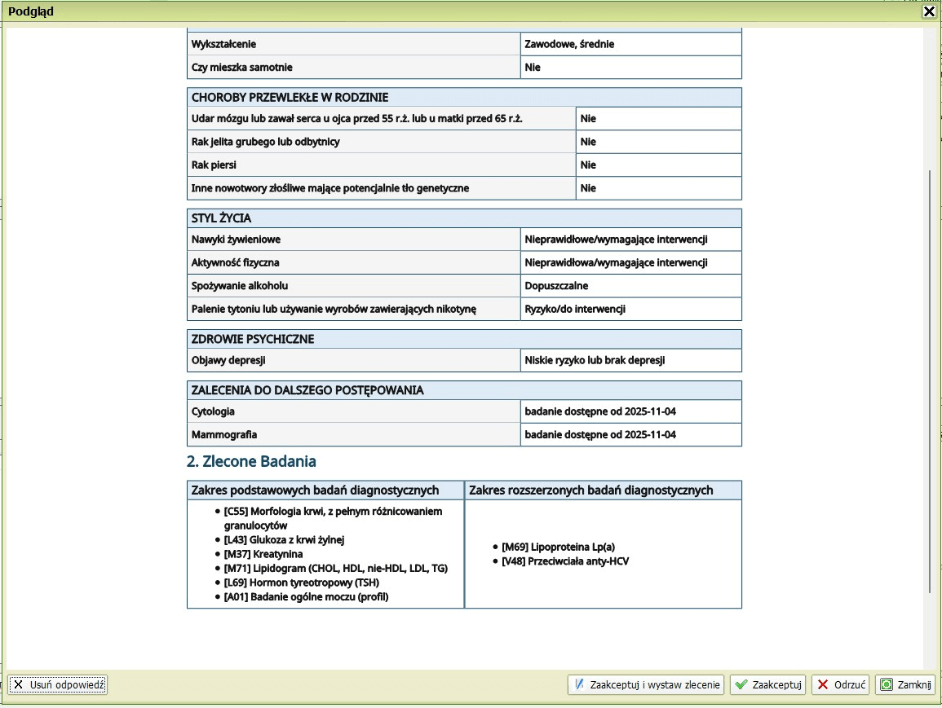Screen dimensions: 942x708
Task: Click '[V48] Przeciwciała anty-HCV' entry
Action: pos(565,561)
